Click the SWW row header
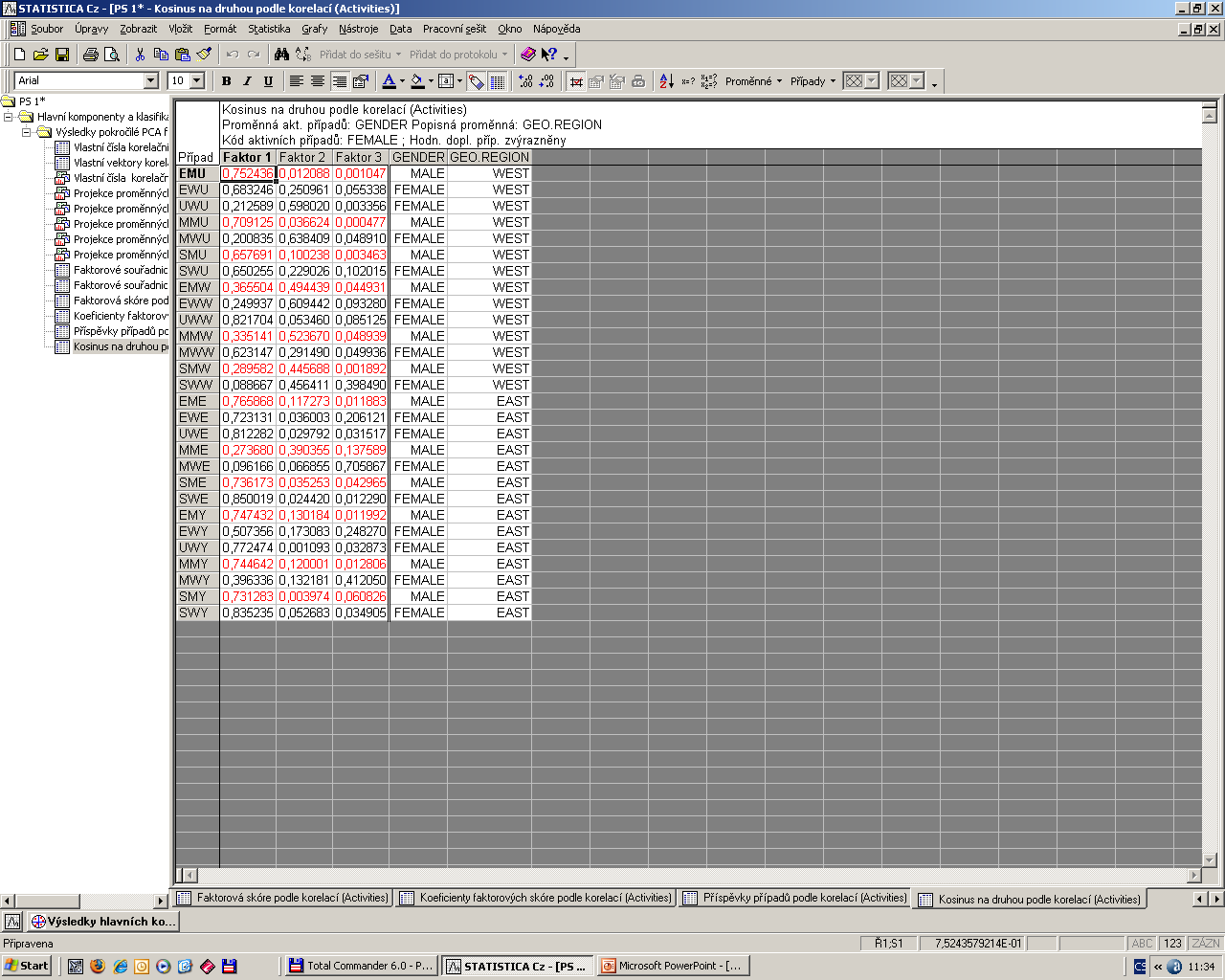 [x=197, y=385]
